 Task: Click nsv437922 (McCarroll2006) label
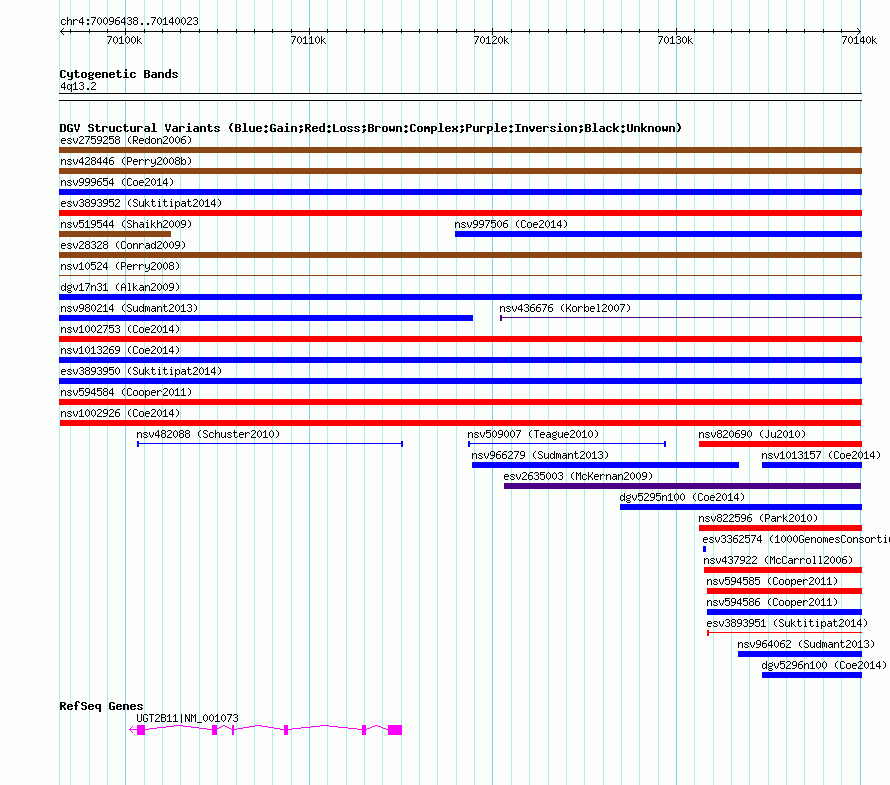click(778, 560)
